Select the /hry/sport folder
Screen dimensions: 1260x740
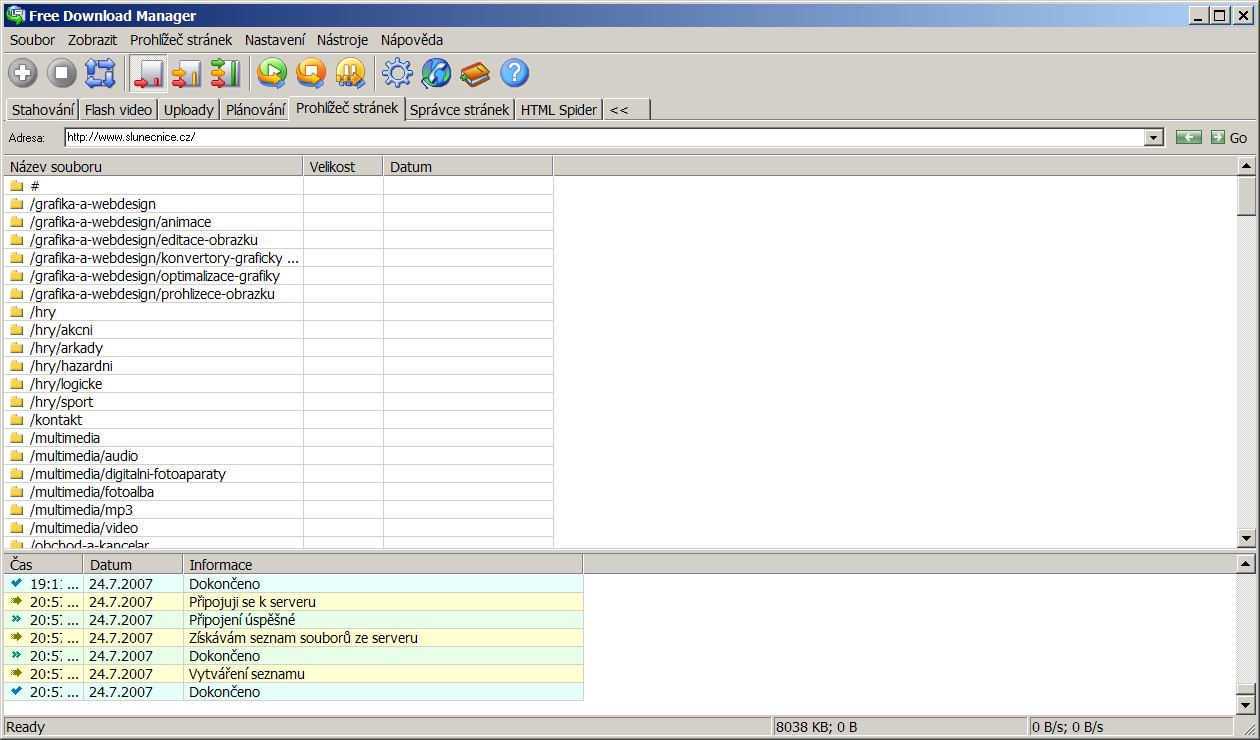click(x=279, y=402)
